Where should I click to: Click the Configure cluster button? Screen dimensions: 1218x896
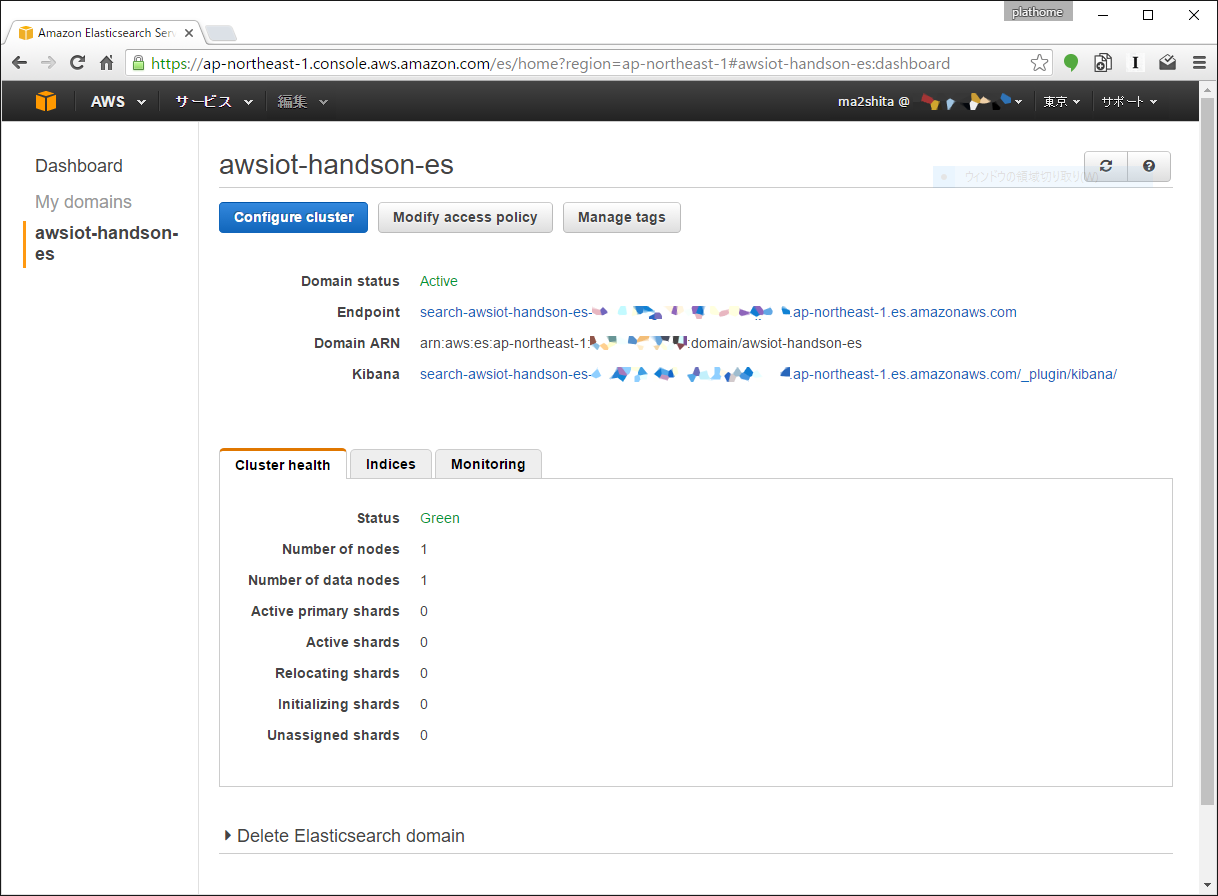[x=294, y=217]
